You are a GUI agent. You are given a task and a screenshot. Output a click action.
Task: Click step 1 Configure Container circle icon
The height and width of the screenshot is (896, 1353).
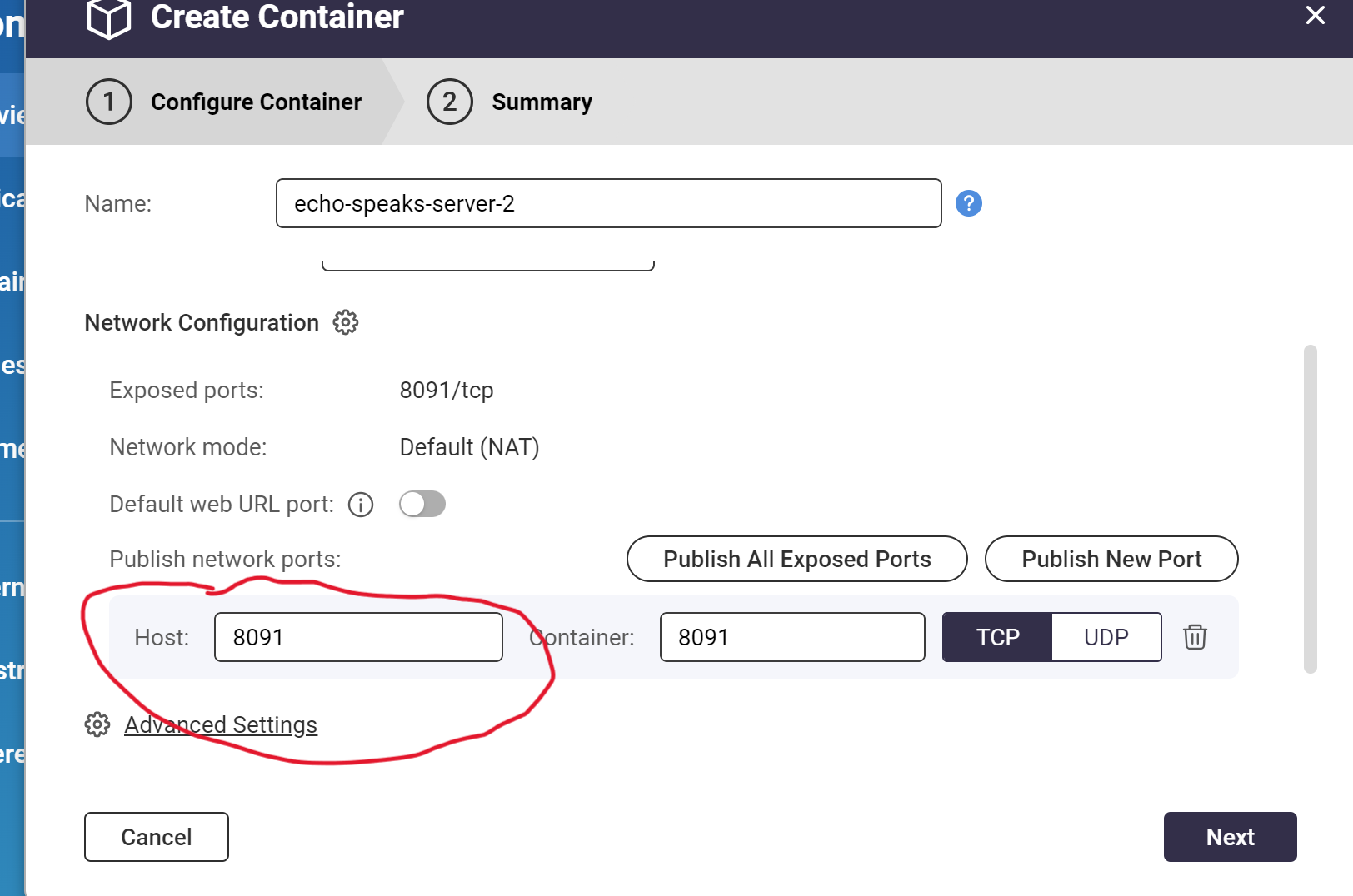pyautogui.click(x=108, y=102)
